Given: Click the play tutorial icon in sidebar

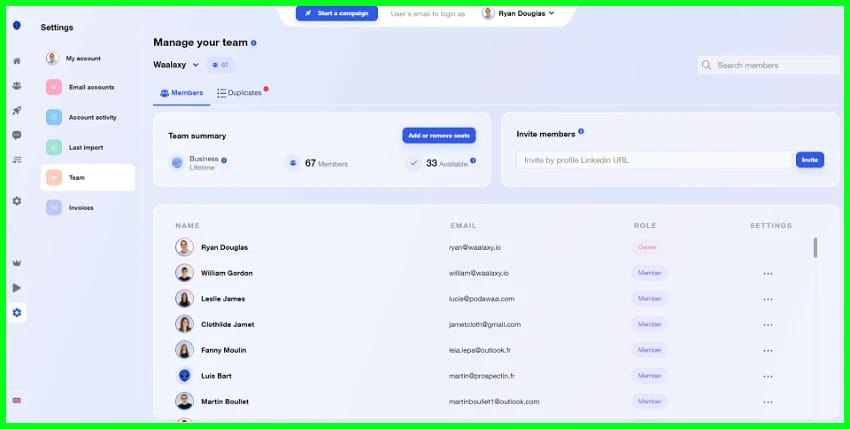Looking at the screenshot, I should [x=16, y=288].
